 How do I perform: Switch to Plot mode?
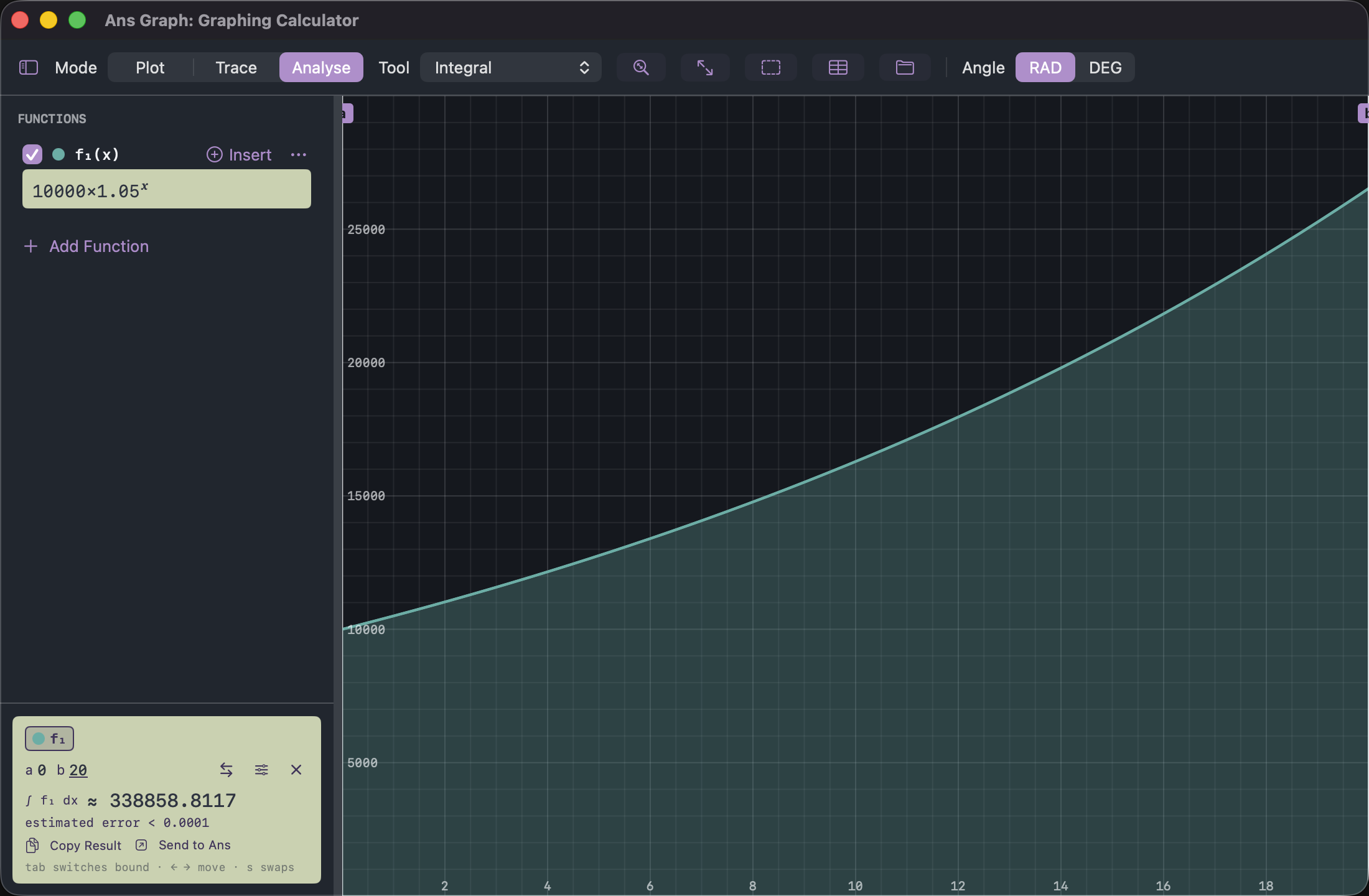(150, 67)
